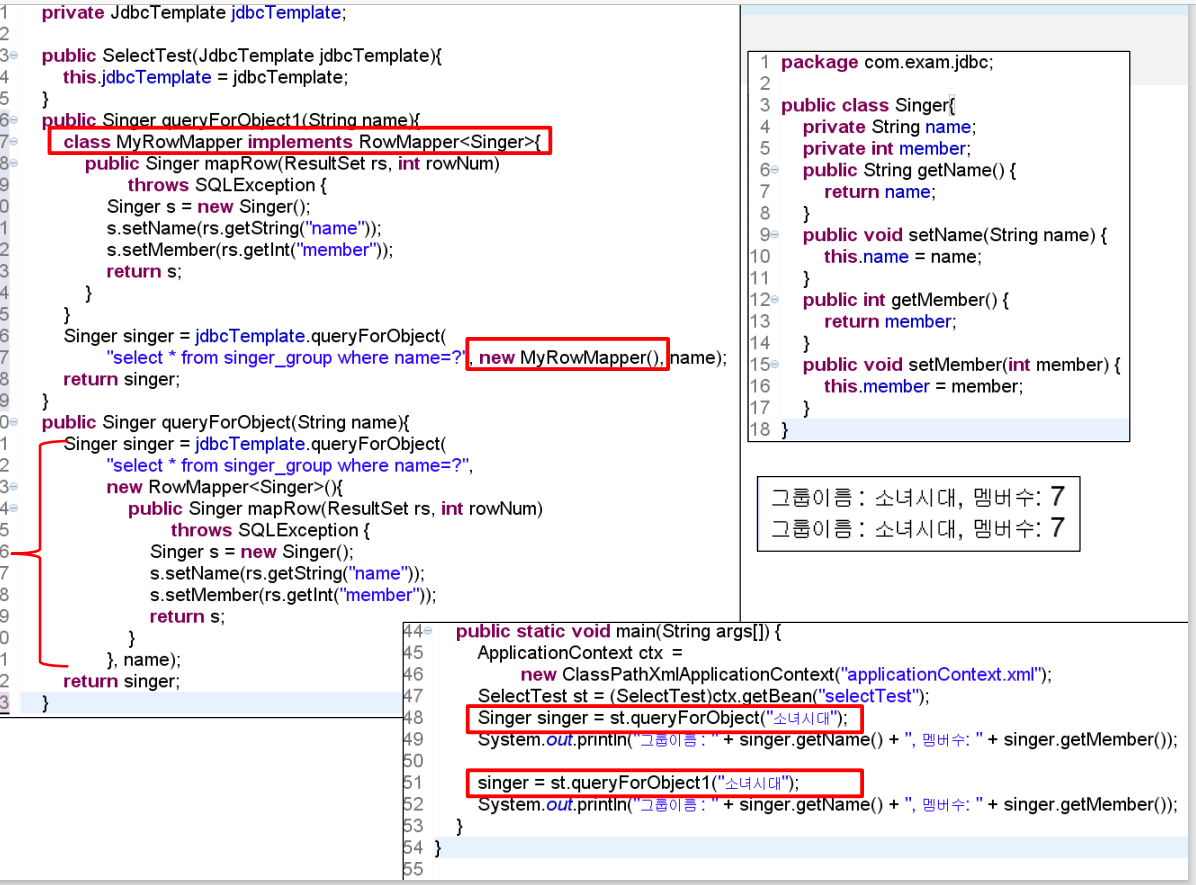
Task: Click 'public String getName() {' line
Action: pos(909,170)
